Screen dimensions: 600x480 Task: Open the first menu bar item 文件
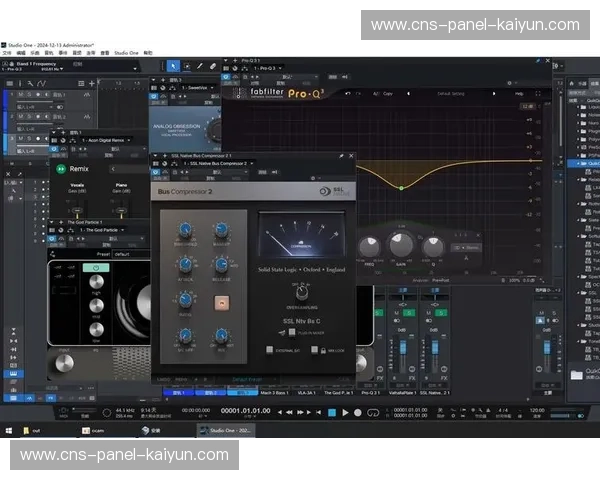[8, 53]
